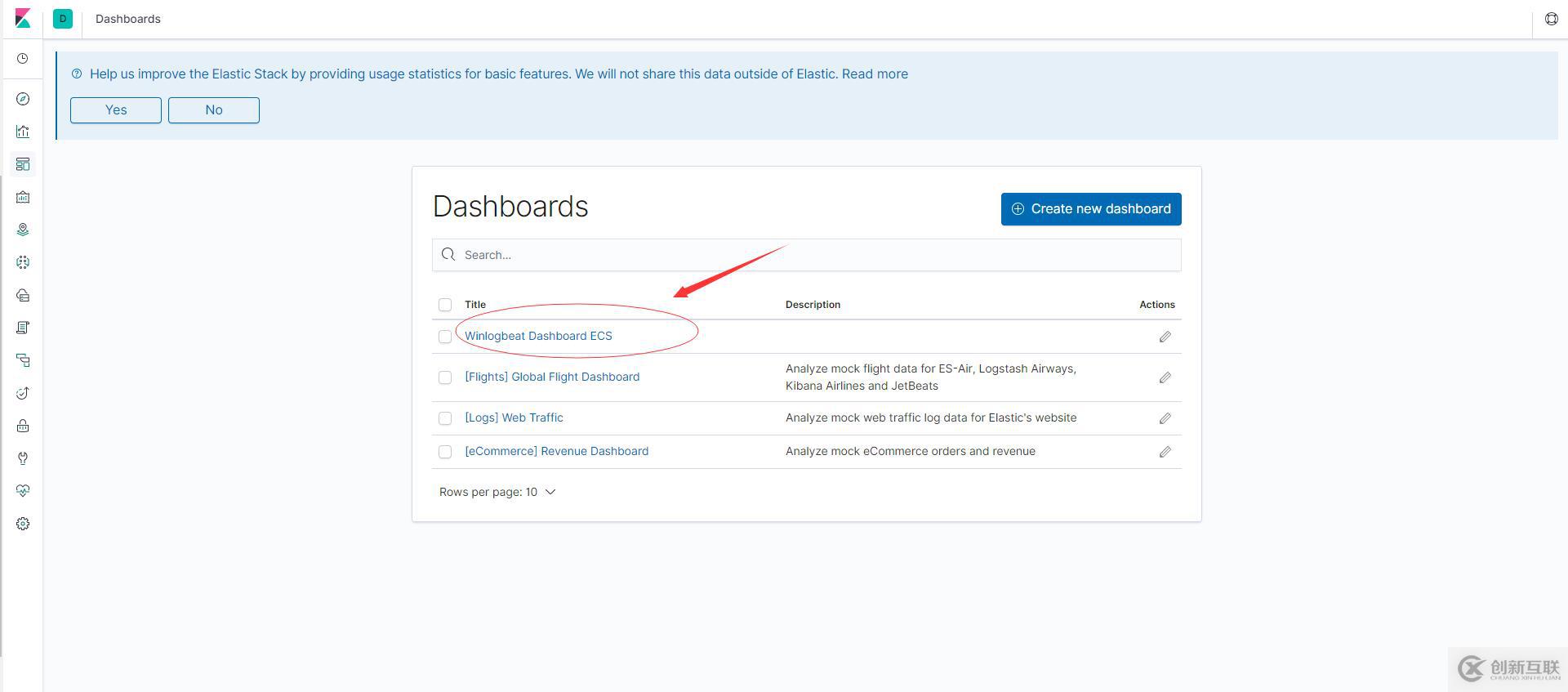Open Machine Learning from the sidebar
Screen dimensions: 1568x692
23,262
